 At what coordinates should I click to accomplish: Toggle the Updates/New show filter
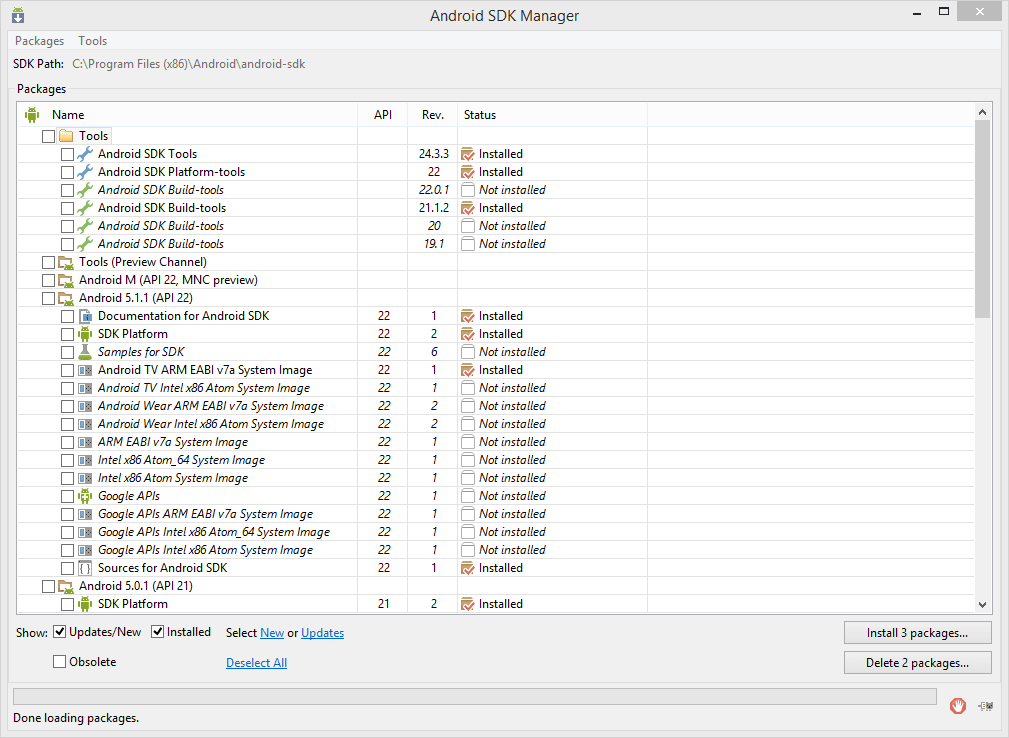point(59,632)
